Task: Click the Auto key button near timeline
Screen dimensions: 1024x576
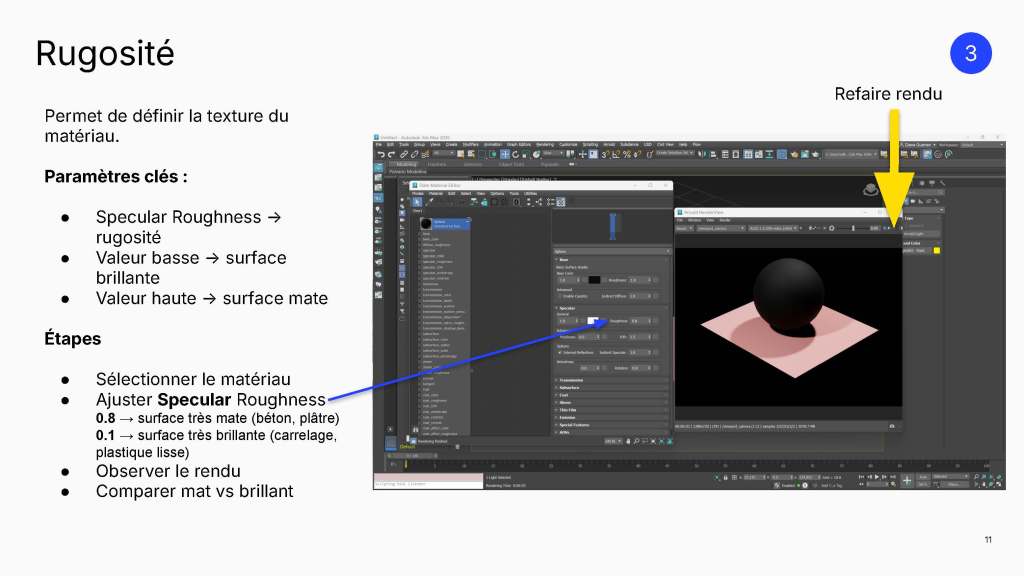Action: point(923,476)
